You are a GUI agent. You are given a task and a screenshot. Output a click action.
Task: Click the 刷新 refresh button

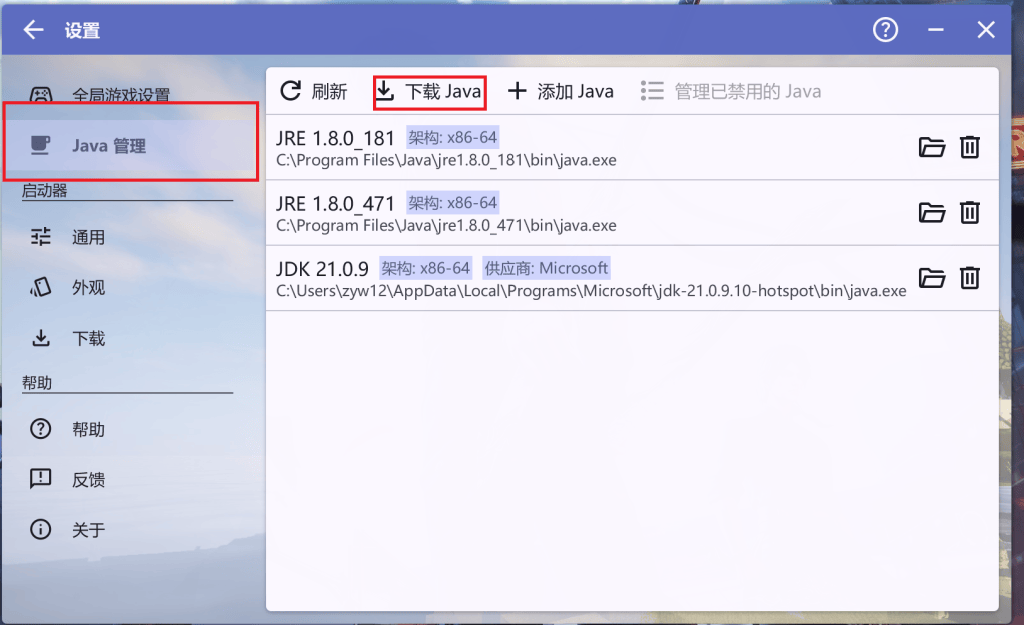[313, 92]
